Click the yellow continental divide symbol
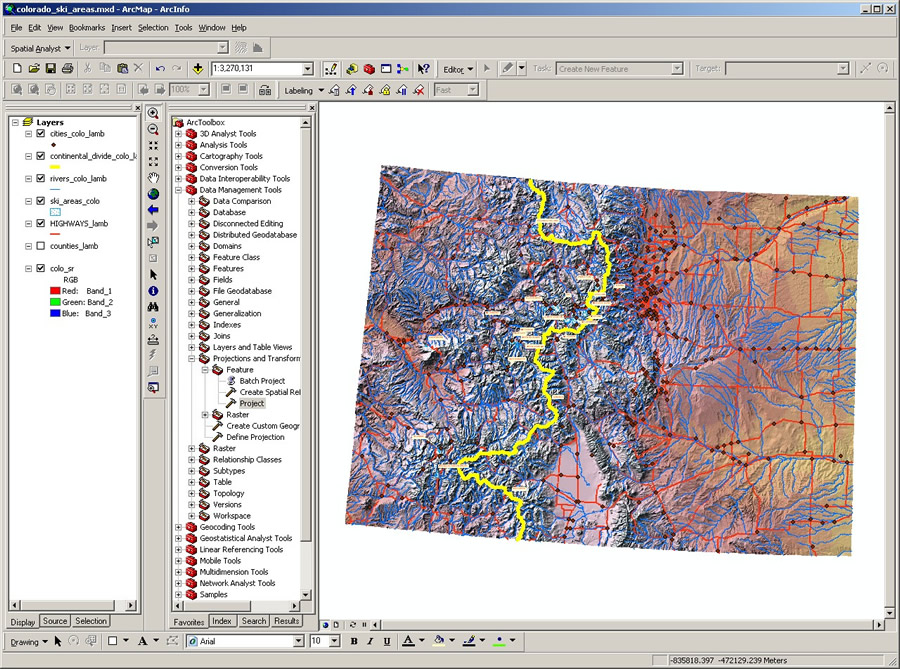The image size is (900, 669). pyautogui.click(x=55, y=167)
